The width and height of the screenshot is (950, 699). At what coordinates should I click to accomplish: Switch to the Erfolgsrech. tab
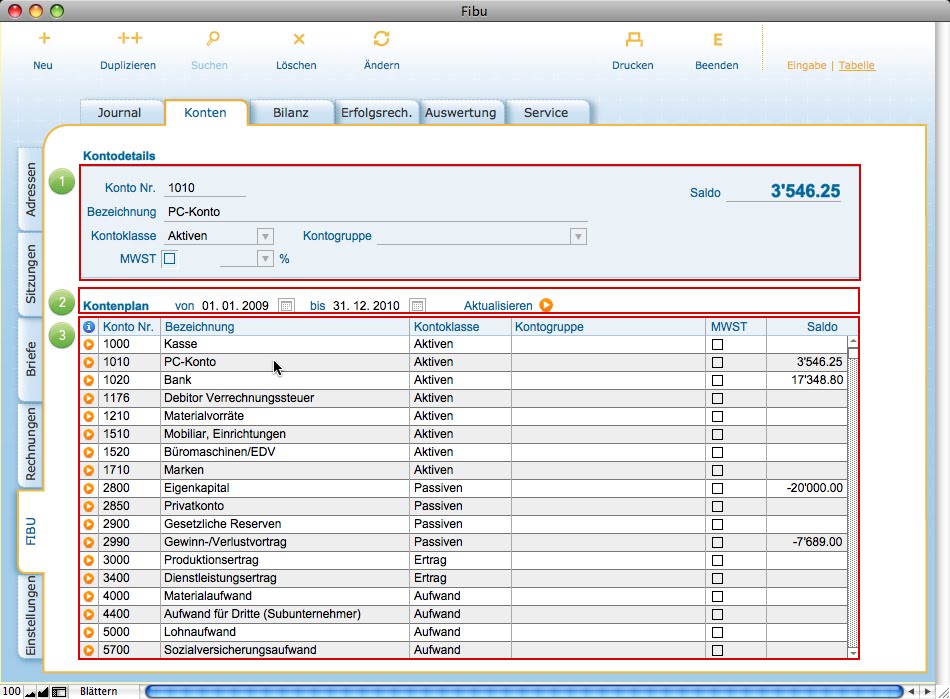376,113
